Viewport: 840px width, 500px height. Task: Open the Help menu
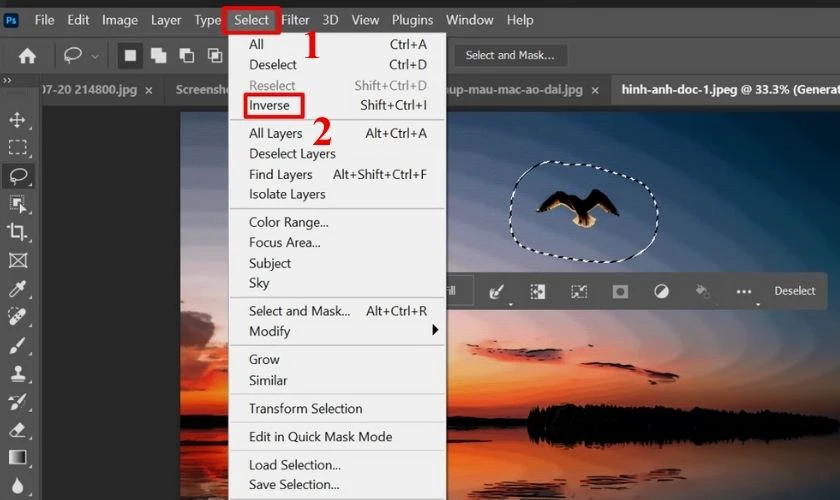[520, 20]
